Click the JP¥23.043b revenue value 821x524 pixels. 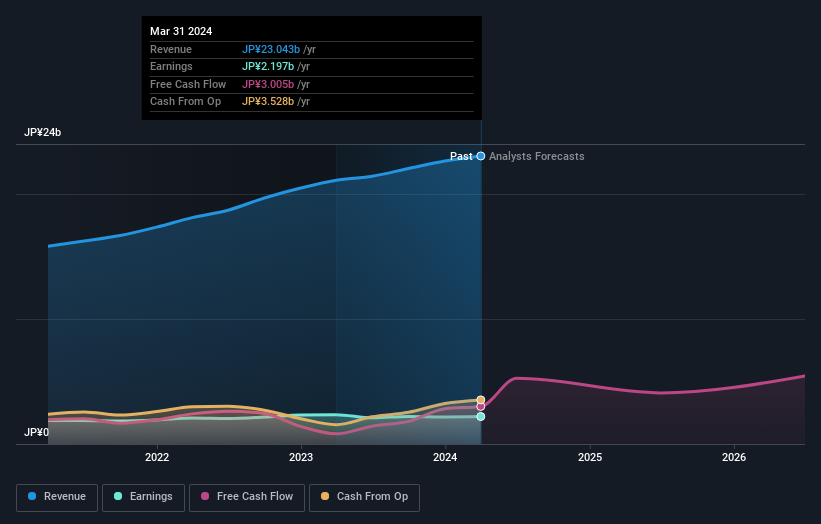[271, 49]
